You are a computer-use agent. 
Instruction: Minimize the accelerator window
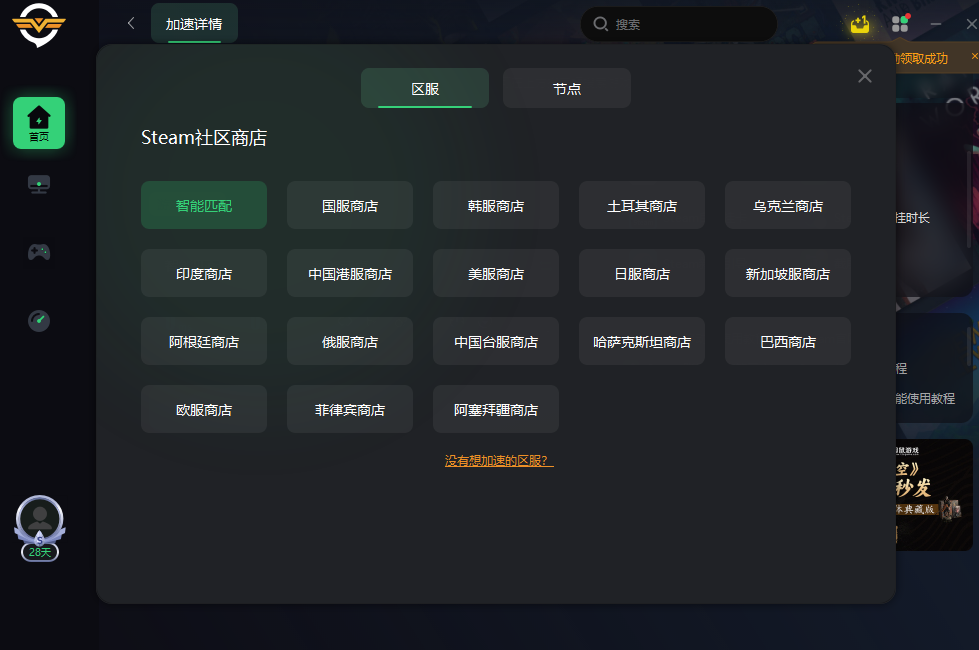point(935,24)
